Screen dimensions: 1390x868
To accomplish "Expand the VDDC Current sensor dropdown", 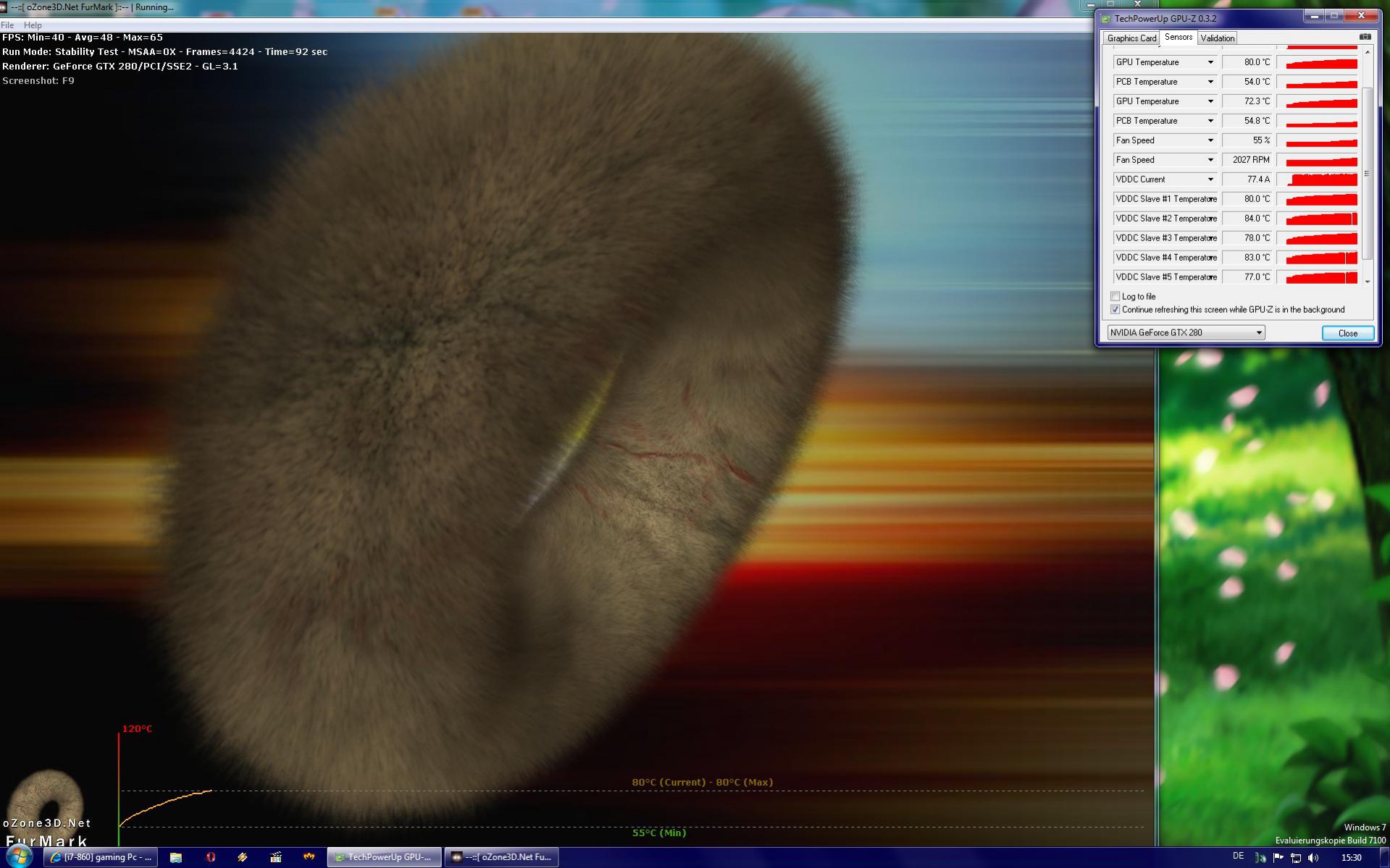I will click(x=1210, y=180).
